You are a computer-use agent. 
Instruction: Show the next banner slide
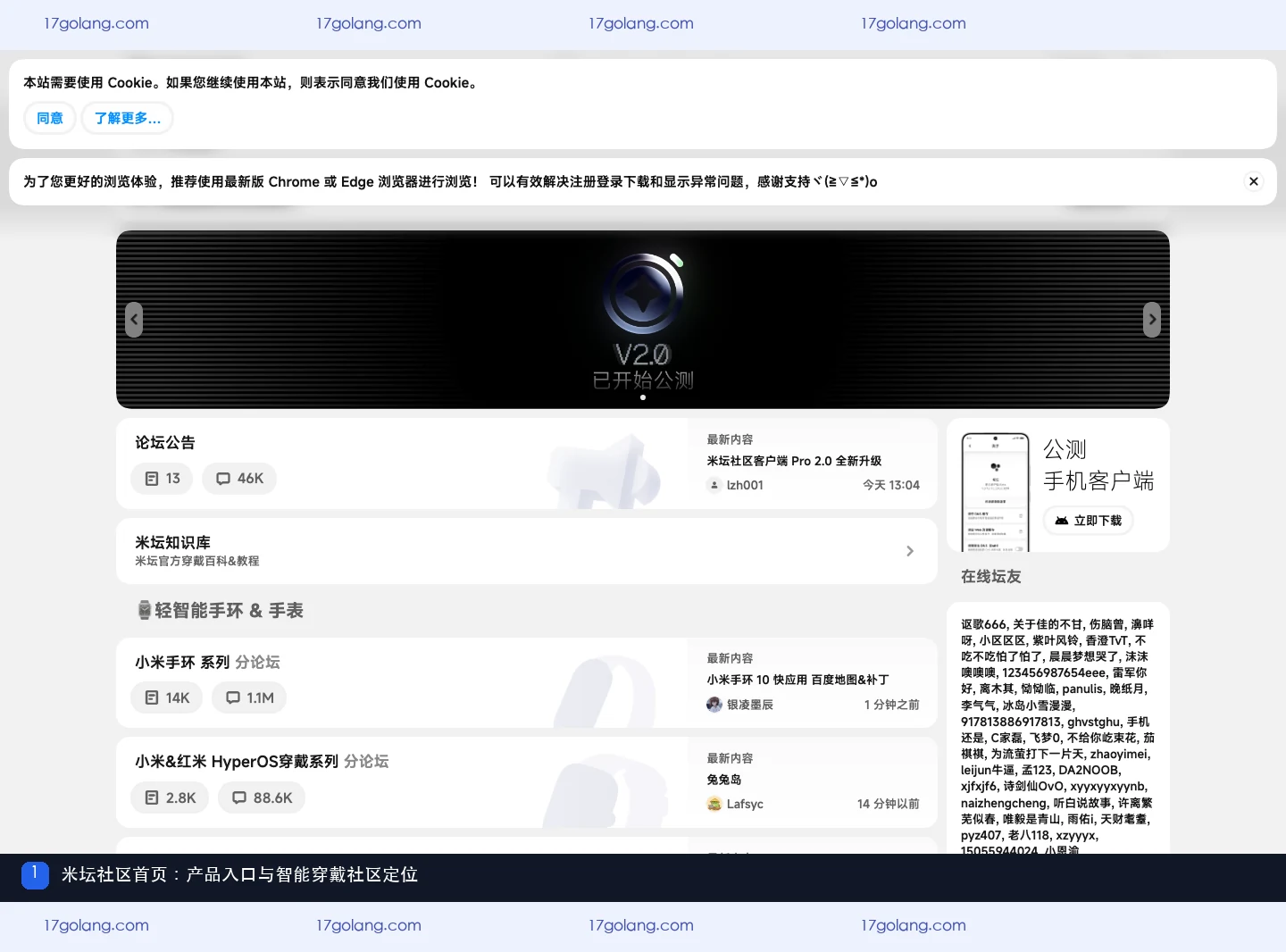coord(1152,320)
